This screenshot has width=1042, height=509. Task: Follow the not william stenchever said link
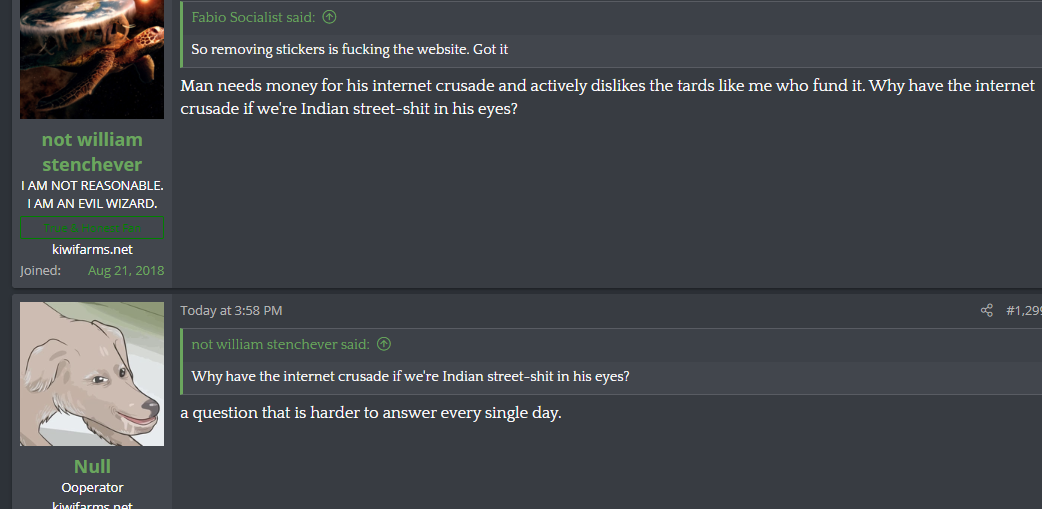pyautogui.click(x=280, y=344)
